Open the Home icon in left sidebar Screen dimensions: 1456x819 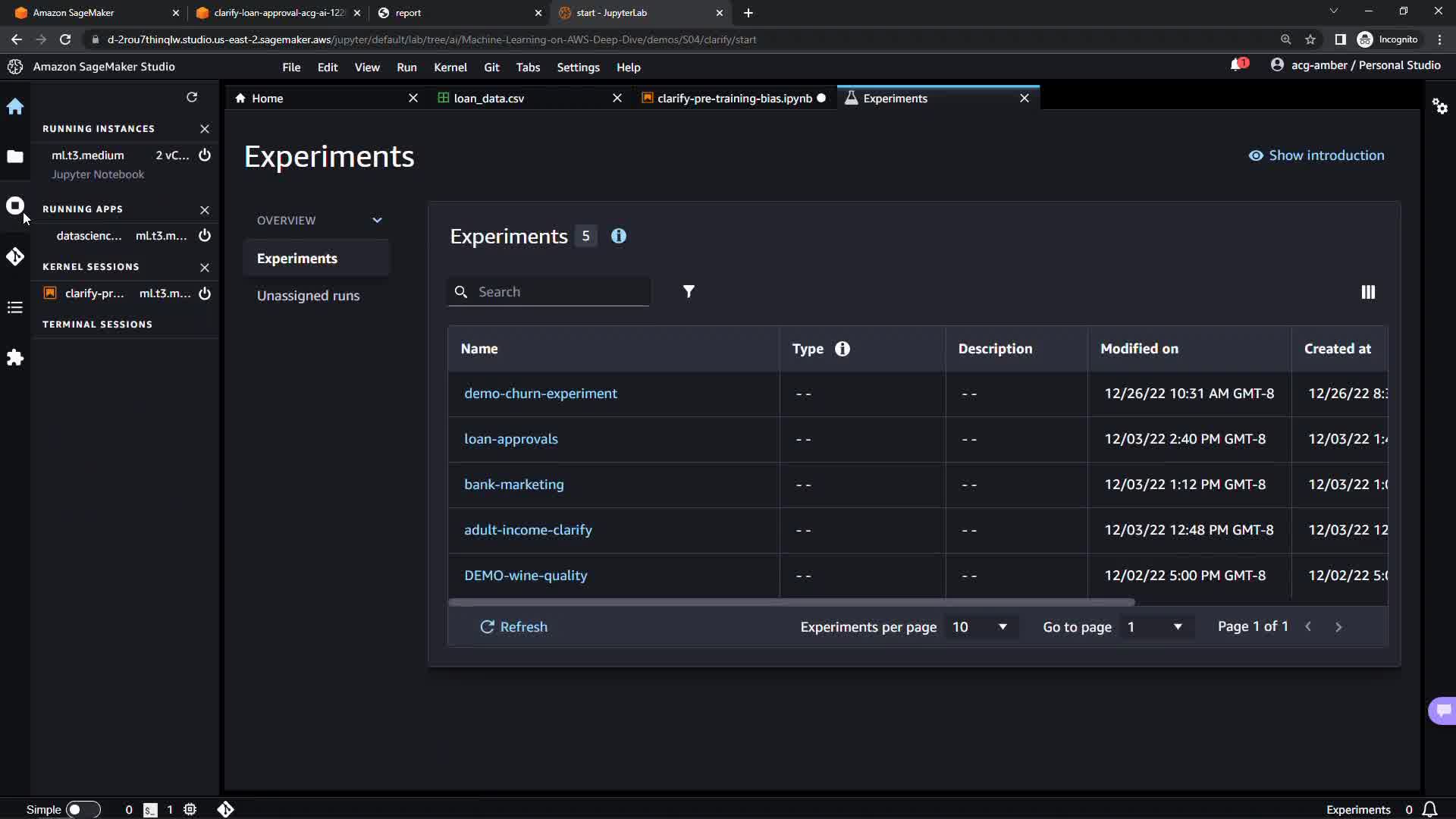pyautogui.click(x=15, y=107)
